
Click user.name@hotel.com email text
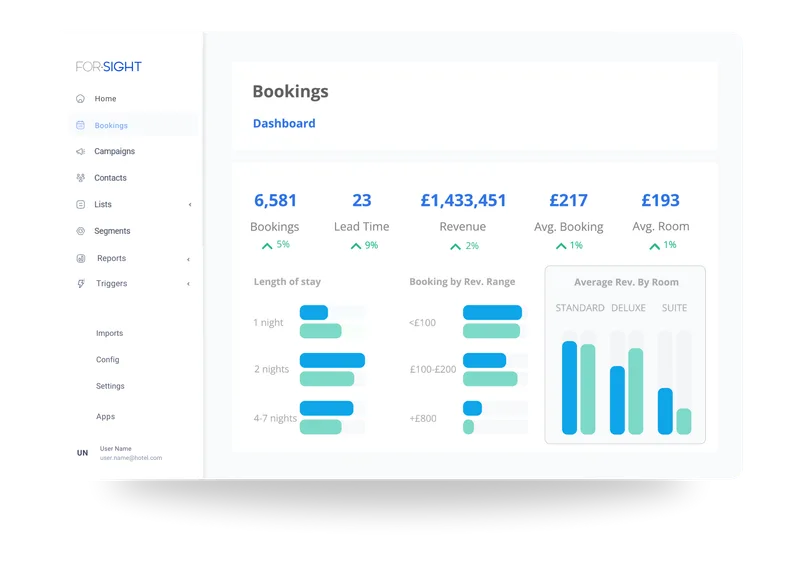click(x=131, y=458)
